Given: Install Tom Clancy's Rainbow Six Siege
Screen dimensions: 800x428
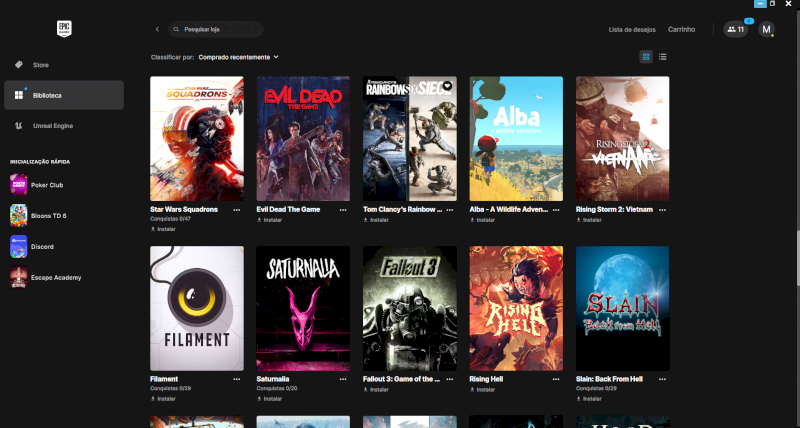Looking at the screenshot, I should tap(376, 220).
